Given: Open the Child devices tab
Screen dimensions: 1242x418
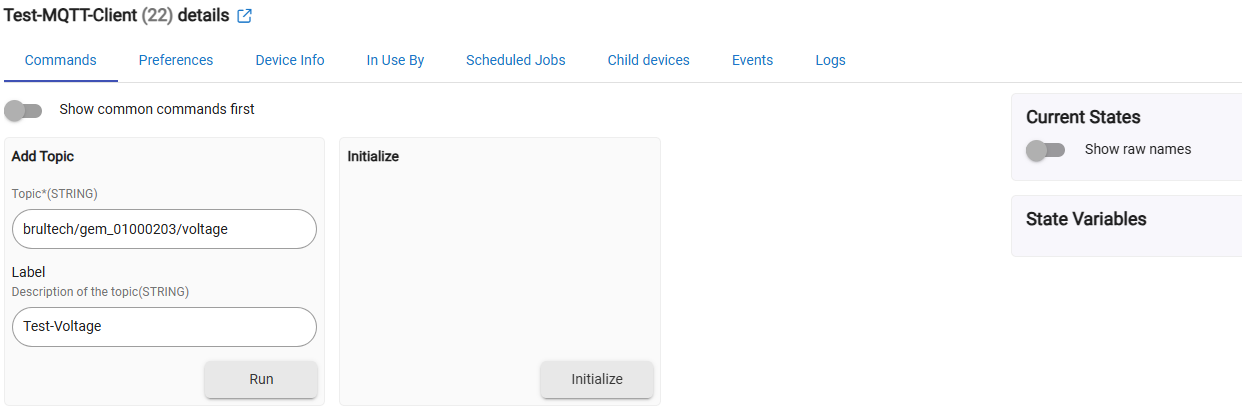Looking at the screenshot, I should (649, 60).
